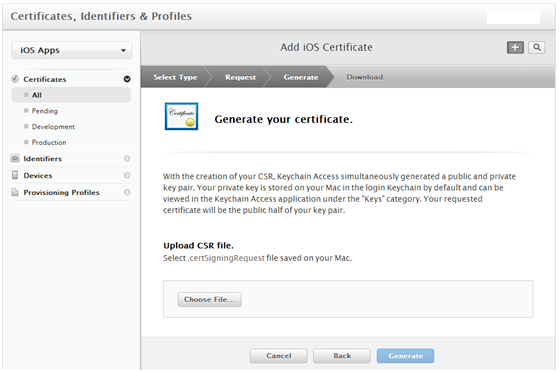Expand the Identifiers section arrow
The width and height of the screenshot is (559, 373).
pyautogui.click(x=127, y=158)
